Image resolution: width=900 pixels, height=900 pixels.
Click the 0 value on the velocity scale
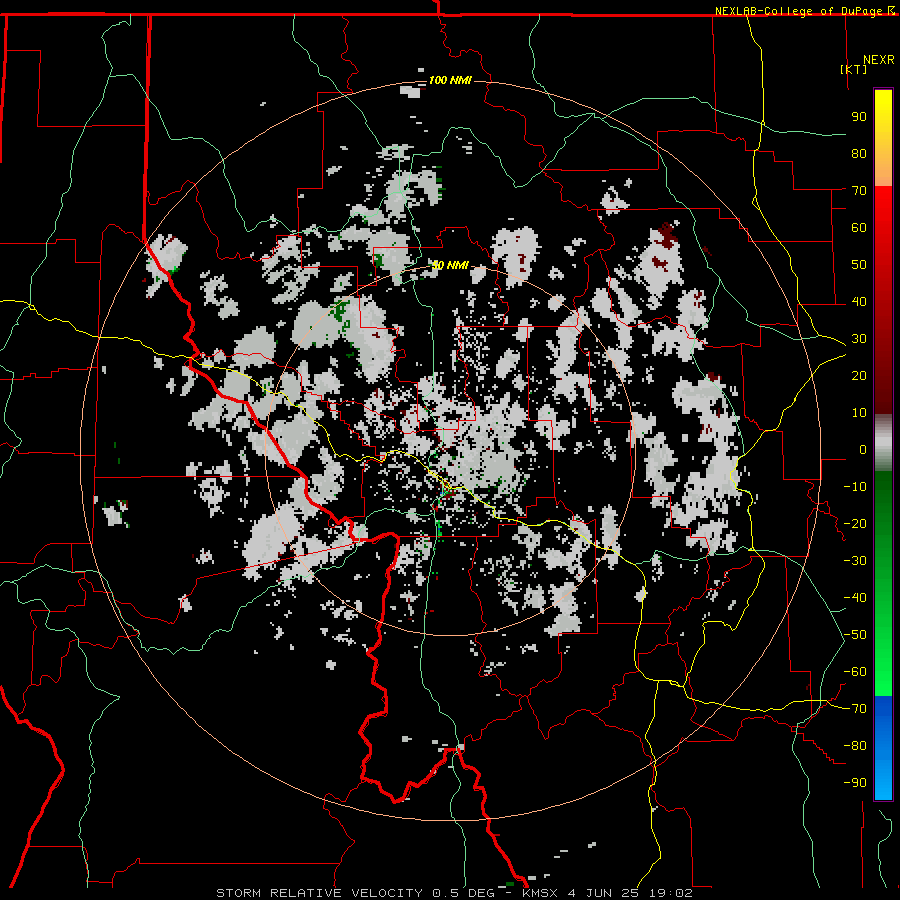coord(863,449)
